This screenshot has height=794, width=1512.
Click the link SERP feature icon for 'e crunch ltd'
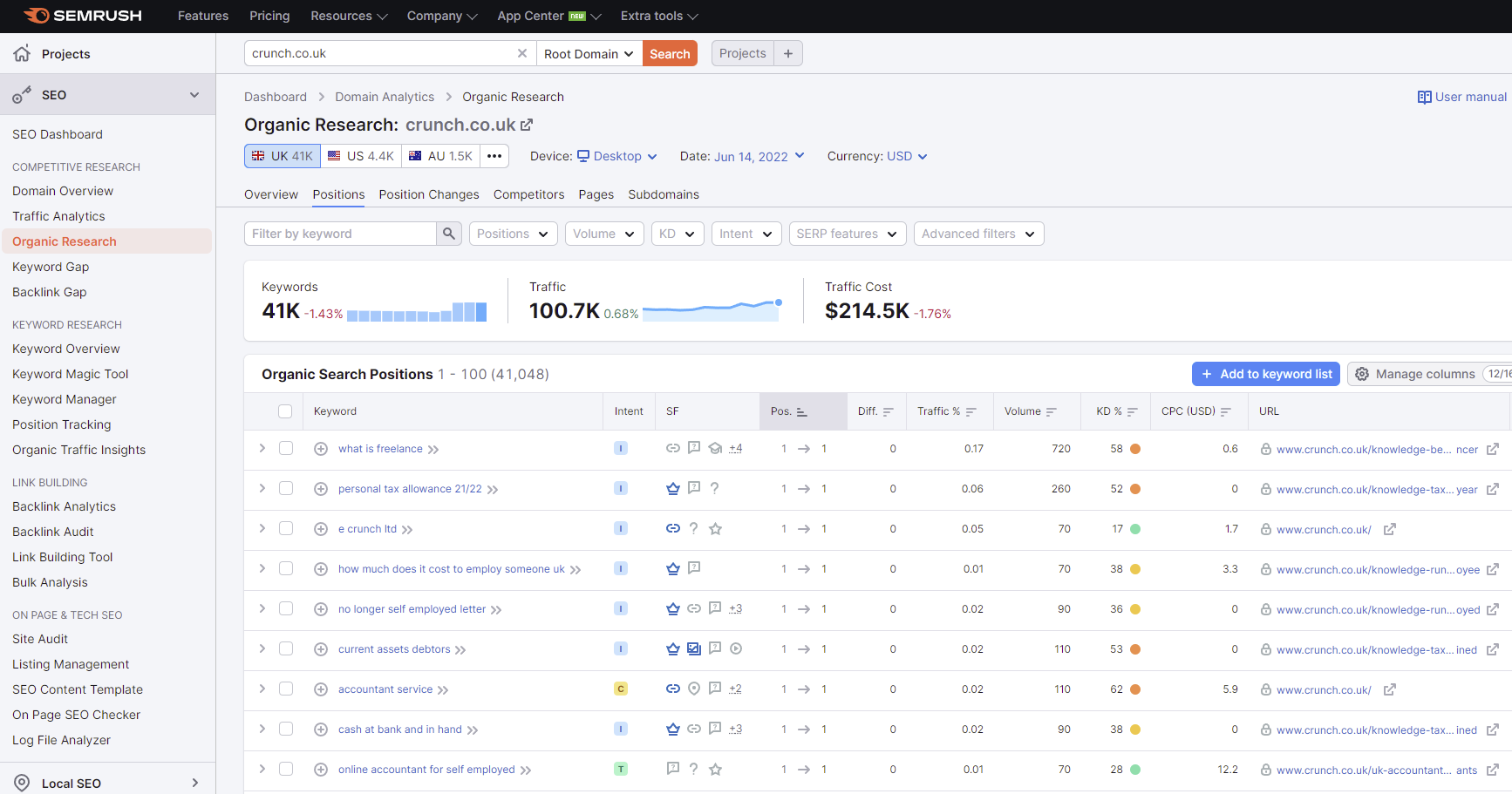coord(673,528)
